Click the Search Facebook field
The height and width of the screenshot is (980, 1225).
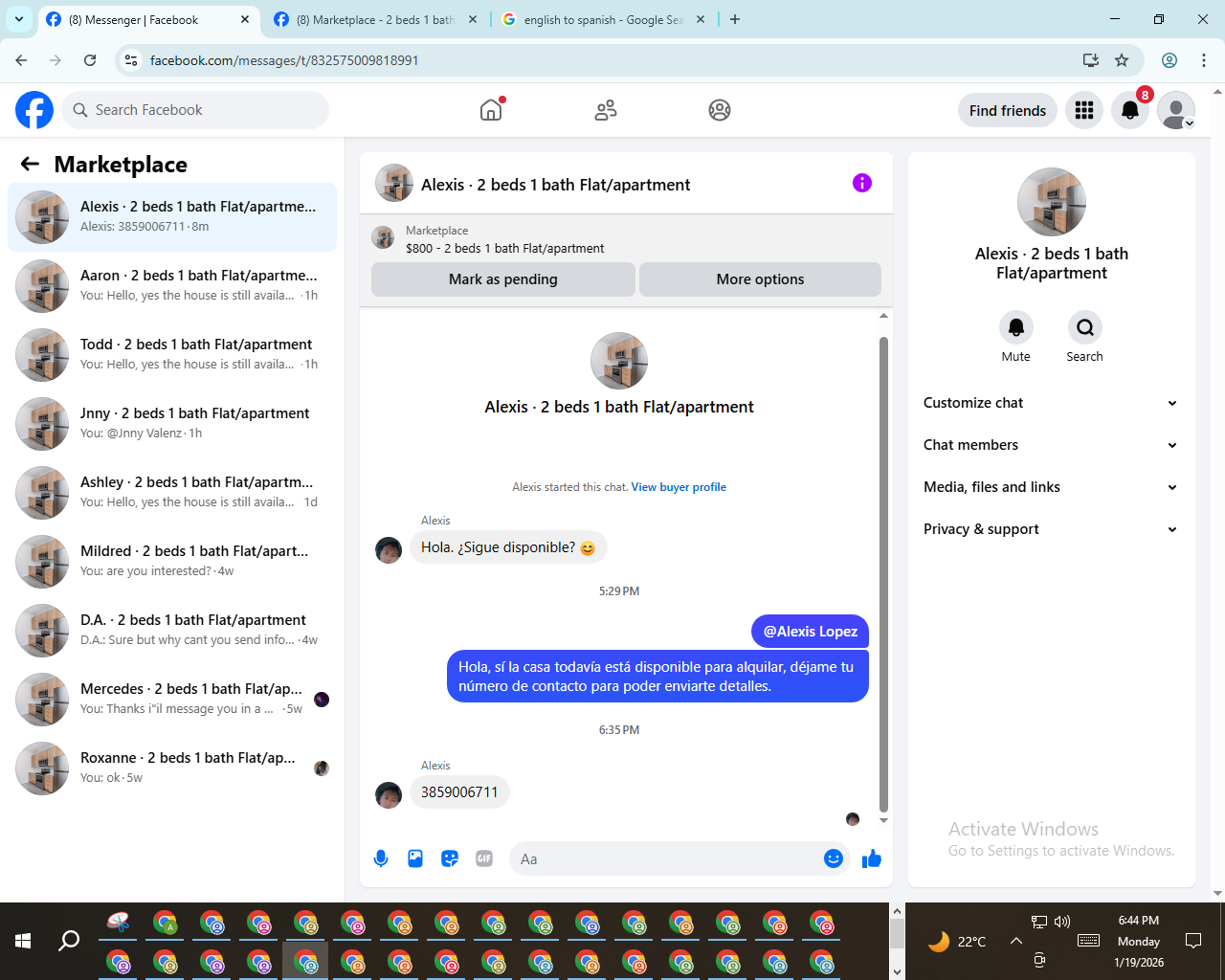[x=195, y=110]
